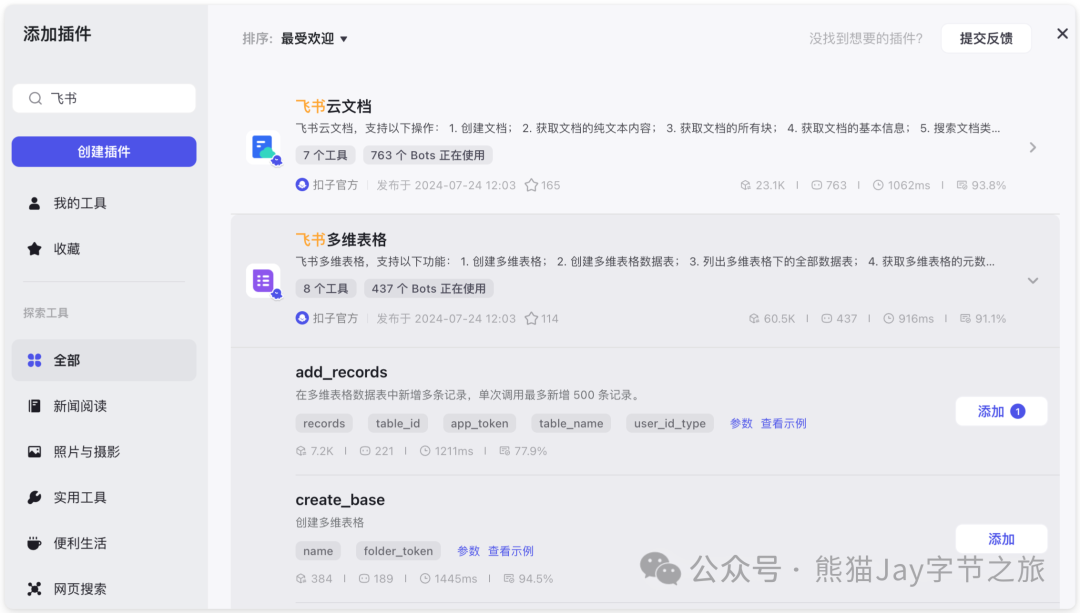The image size is (1080, 613).
Task: Select the 实用工具 category
Action: point(104,497)
